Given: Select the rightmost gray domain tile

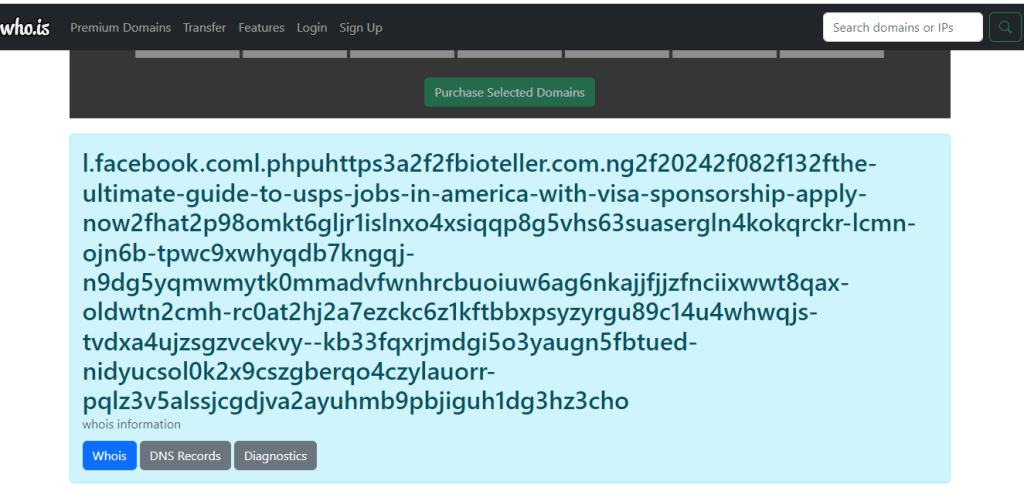Looking at the screenshot, I should tap(831, 54).
